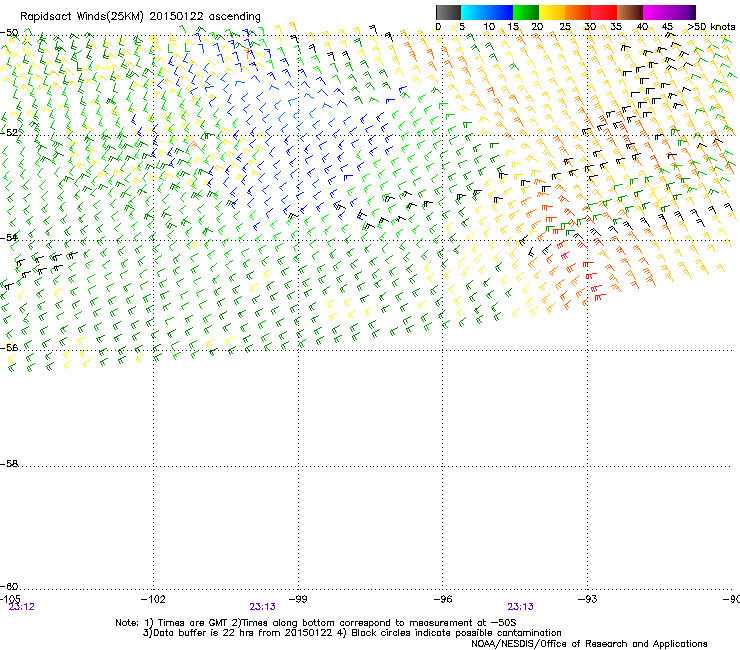The height and width of the screenshot is (650, 740).
Task: Click the red 30-35 knots legend swatch
Action: coord(604,12)
